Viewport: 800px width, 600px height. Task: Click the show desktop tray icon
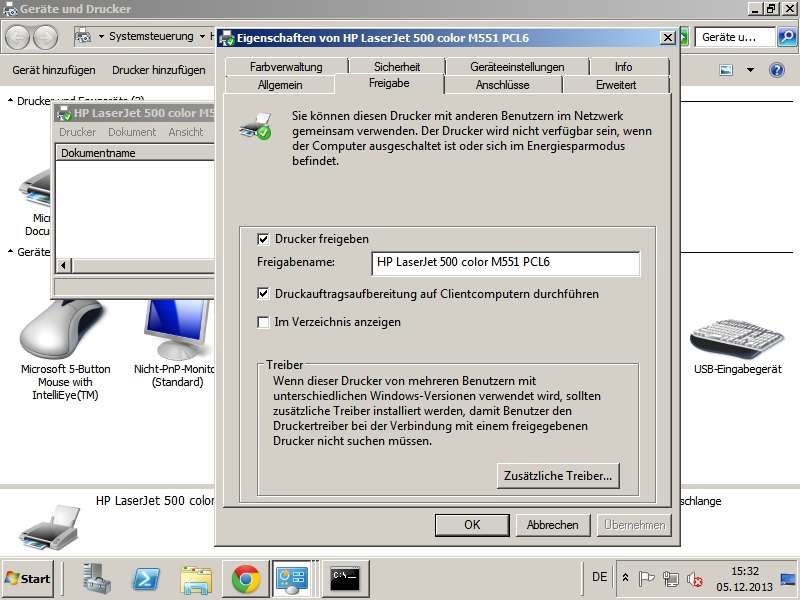(x=788, y=579)
